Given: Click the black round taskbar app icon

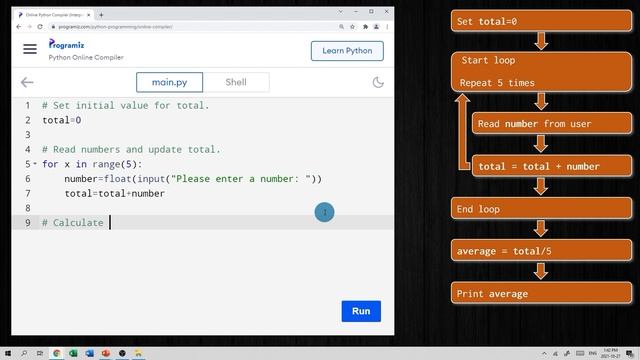Looking at the screenshot, I should 122,353.
